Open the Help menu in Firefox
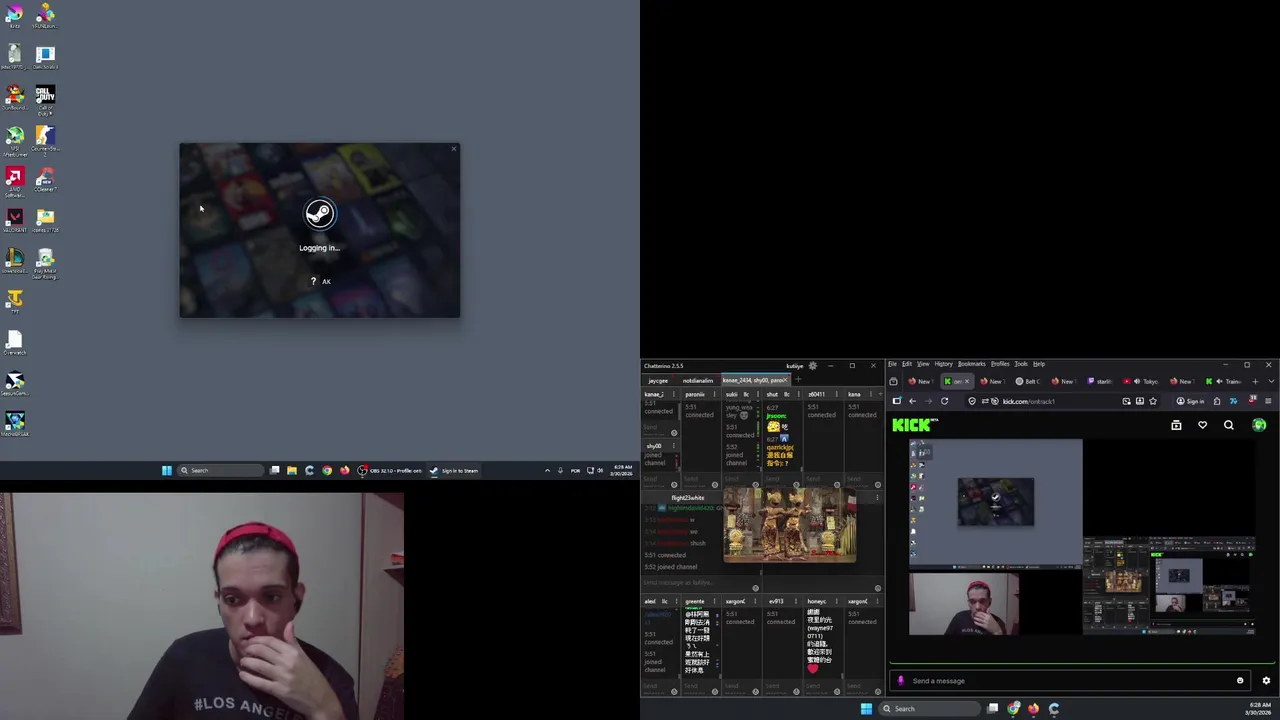1280x720 pixels. 1039,364
